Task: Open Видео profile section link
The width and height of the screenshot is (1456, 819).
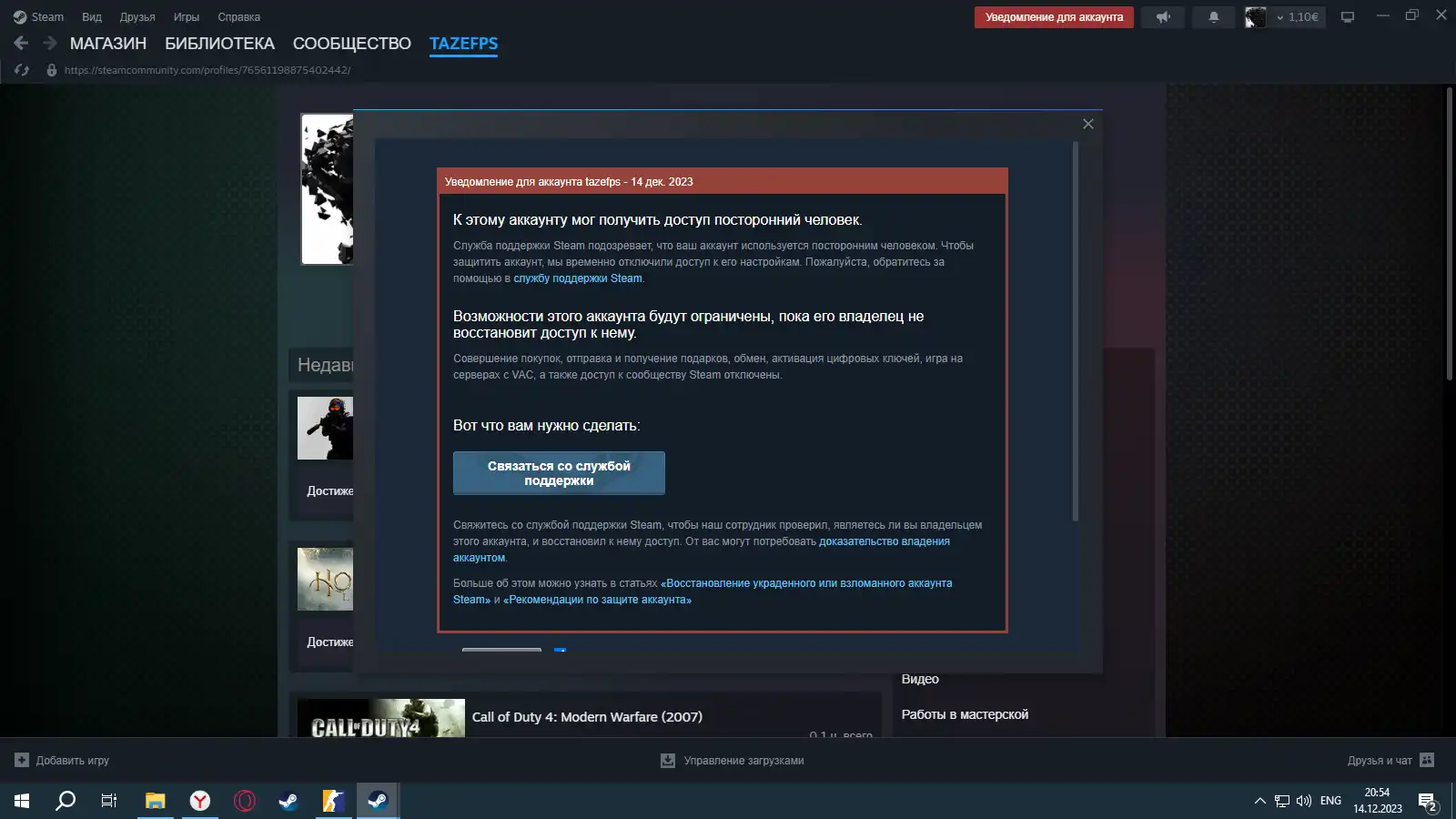Action: 920,679
